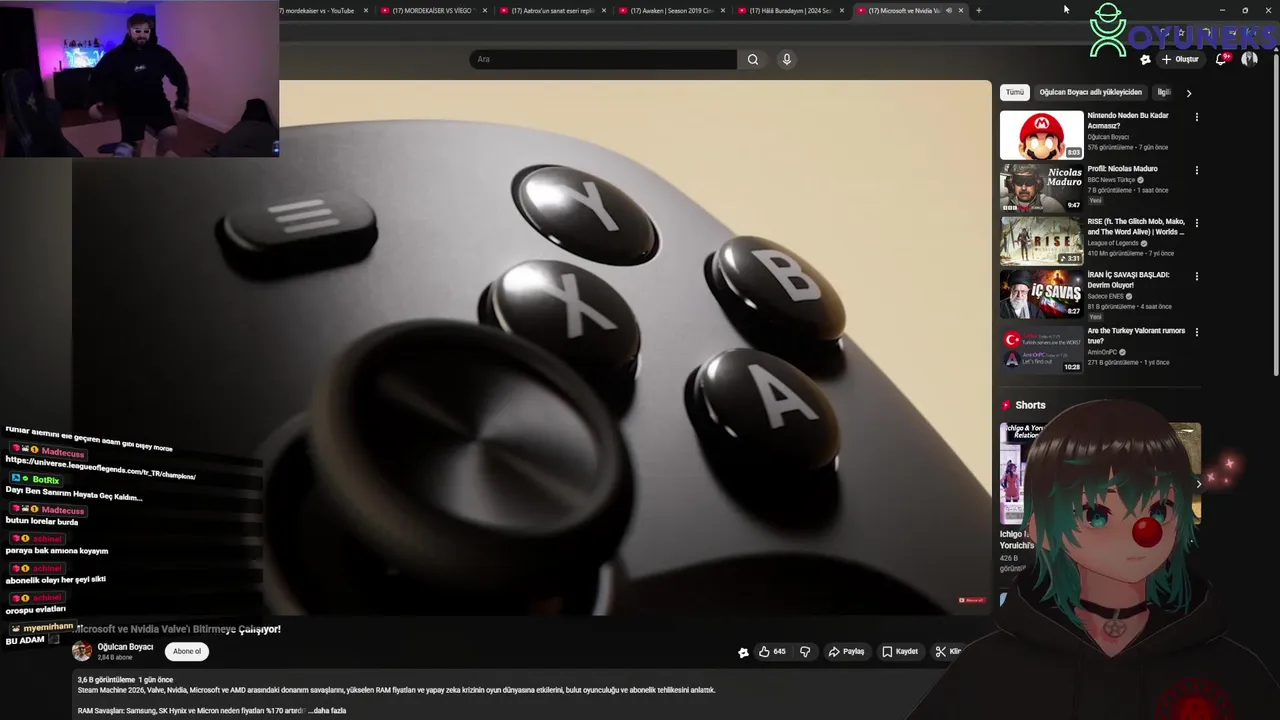Open Oğulcan Boyacı channel name link

pyautogui.click(x=125, y=647)
